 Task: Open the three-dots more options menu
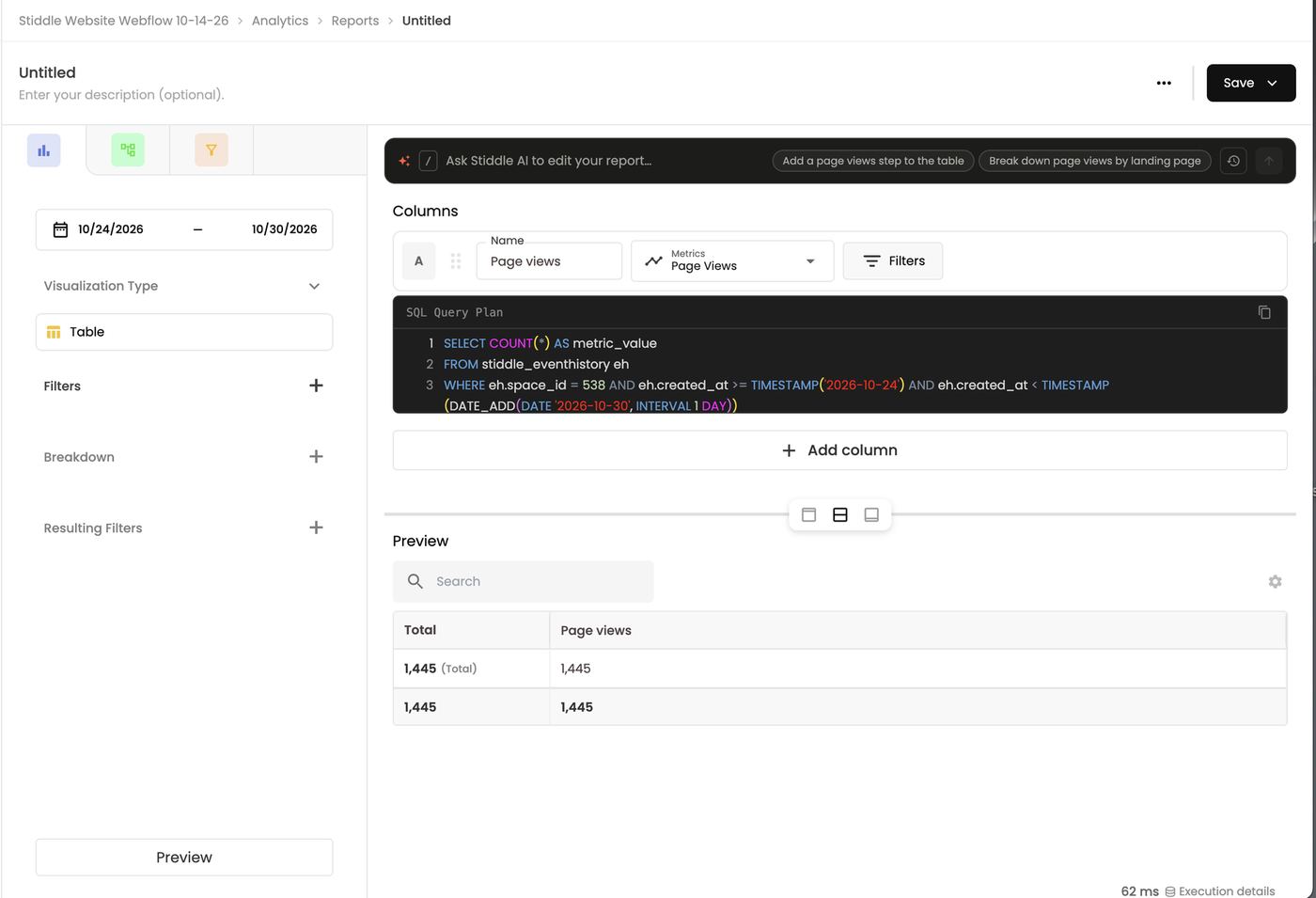pos(1164,83)
